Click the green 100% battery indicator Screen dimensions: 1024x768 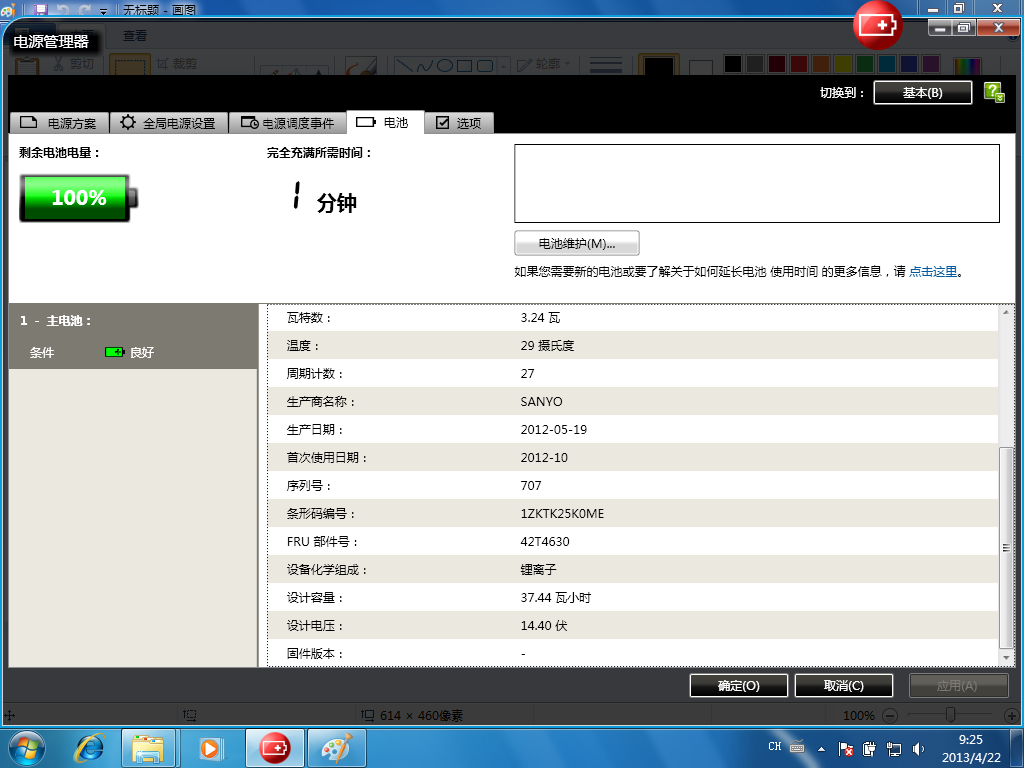coord(78,198)
